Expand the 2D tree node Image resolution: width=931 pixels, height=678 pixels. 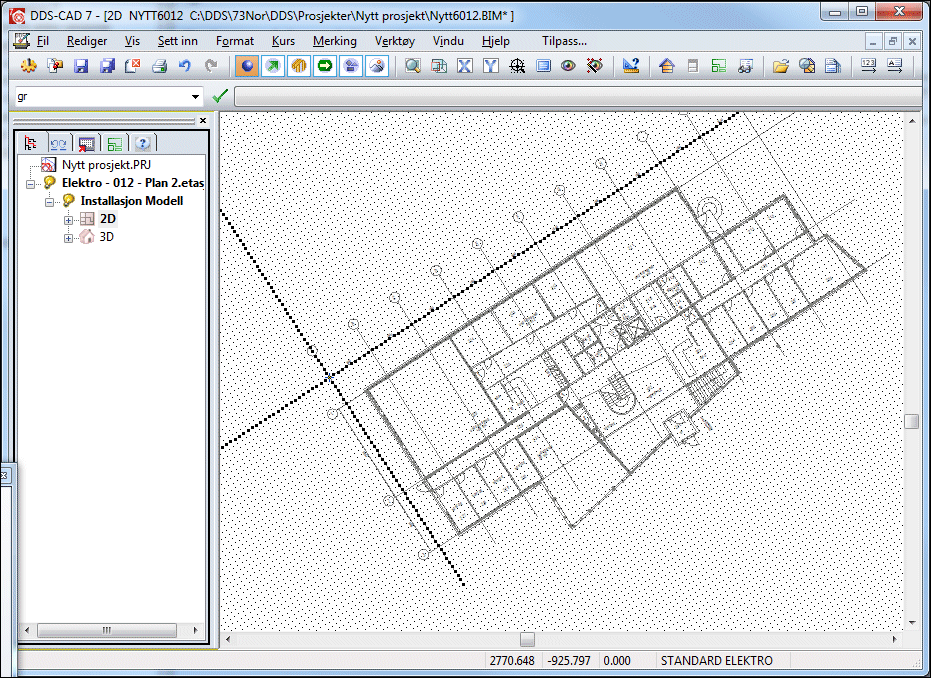click(x=69, y=219)
